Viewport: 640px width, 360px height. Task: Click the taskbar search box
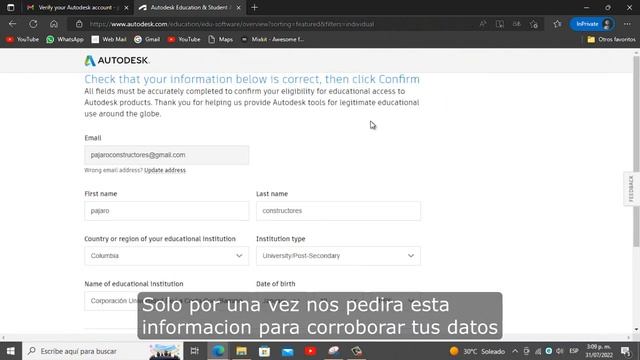pyautogui.click(x=102, y=351)
